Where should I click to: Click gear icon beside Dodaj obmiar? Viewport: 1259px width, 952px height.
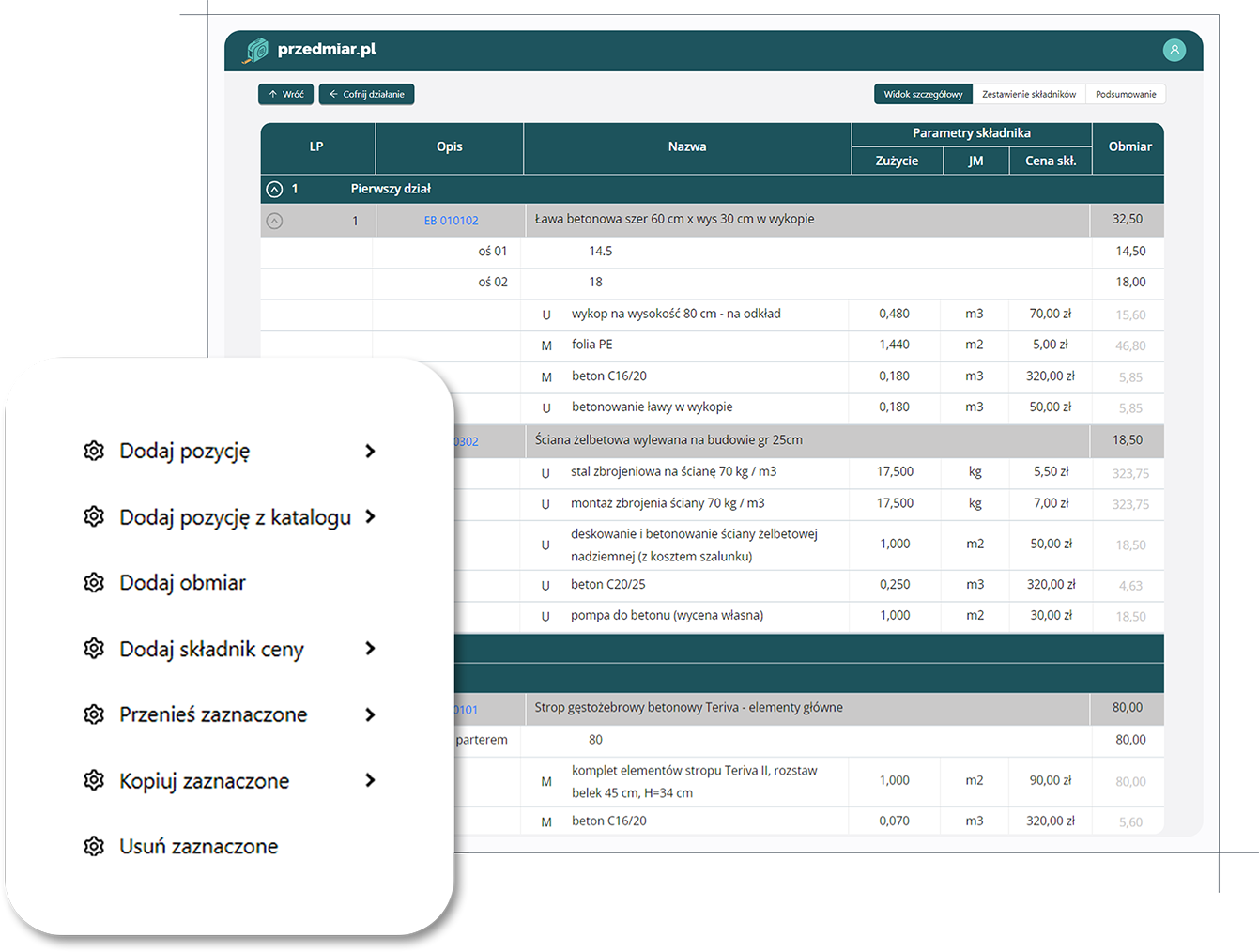(94, 583)
